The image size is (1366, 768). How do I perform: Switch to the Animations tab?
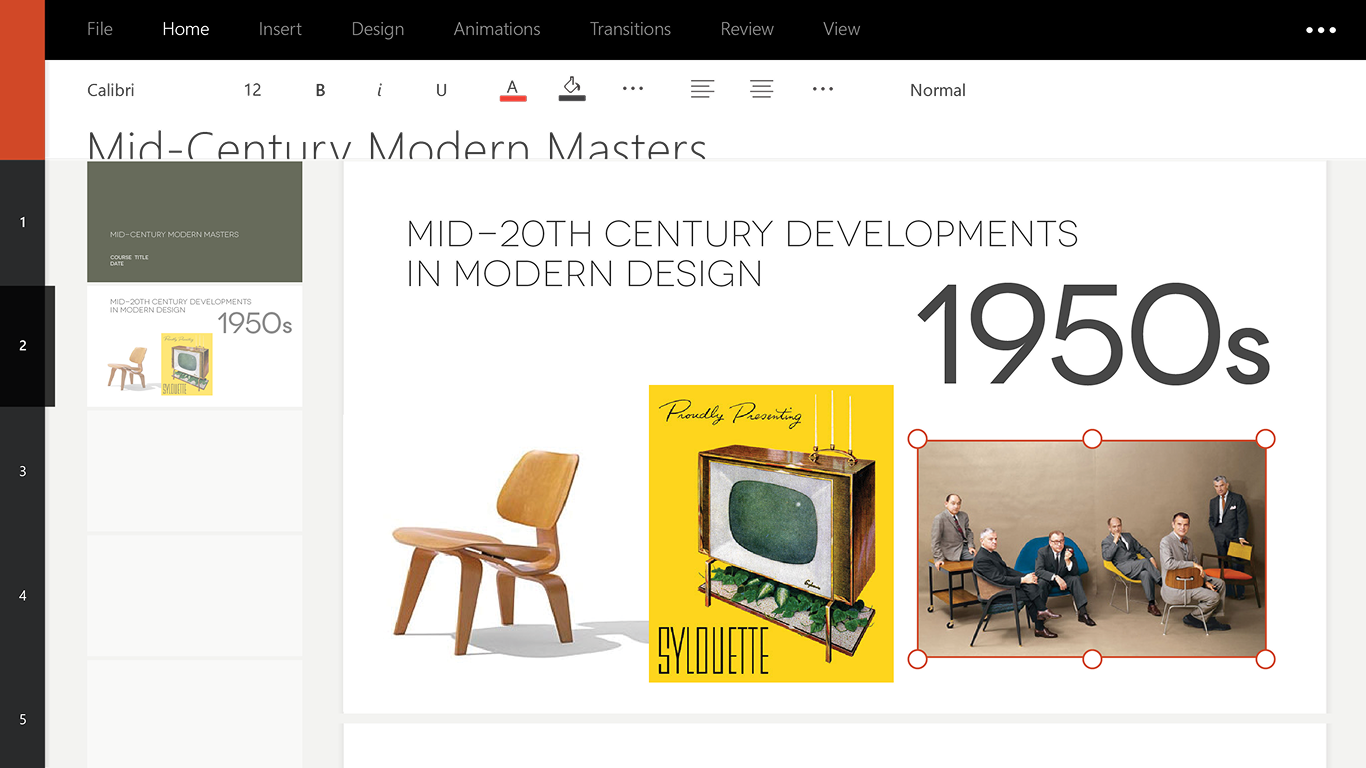coord(497,29)
